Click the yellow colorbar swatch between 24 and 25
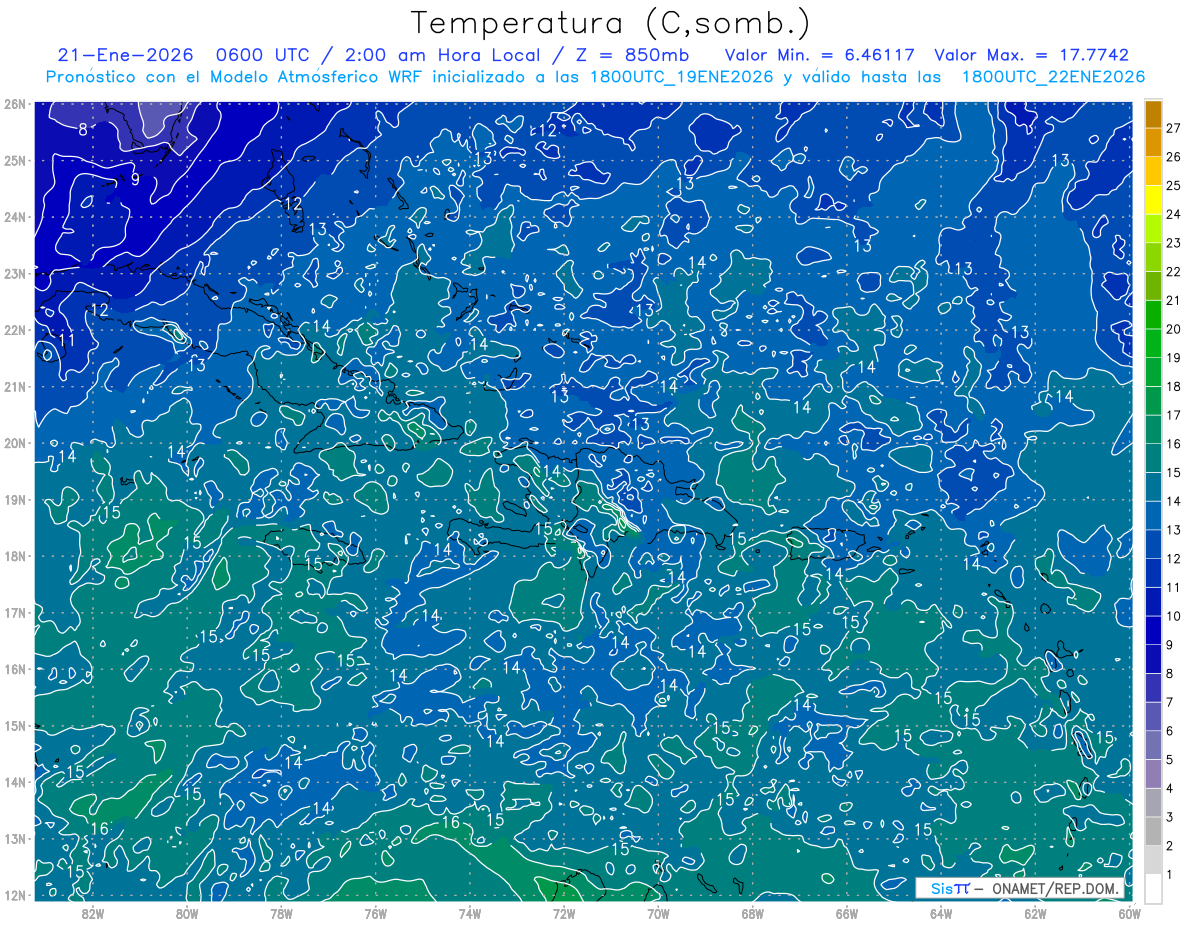Viewport: 1200px width, 927px height. tap(1154, 200)
